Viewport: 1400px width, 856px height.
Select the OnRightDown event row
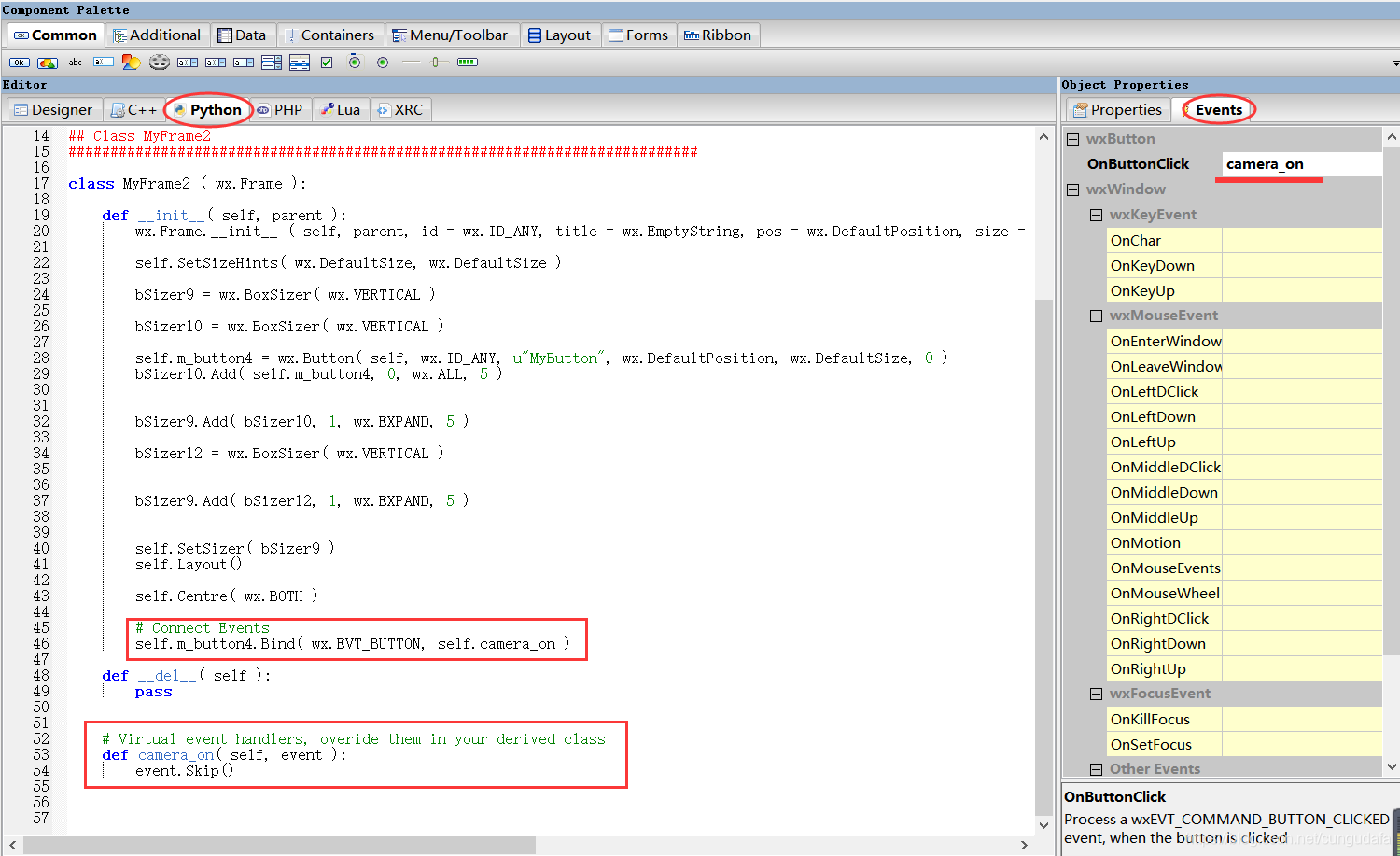coord(1244,643)
